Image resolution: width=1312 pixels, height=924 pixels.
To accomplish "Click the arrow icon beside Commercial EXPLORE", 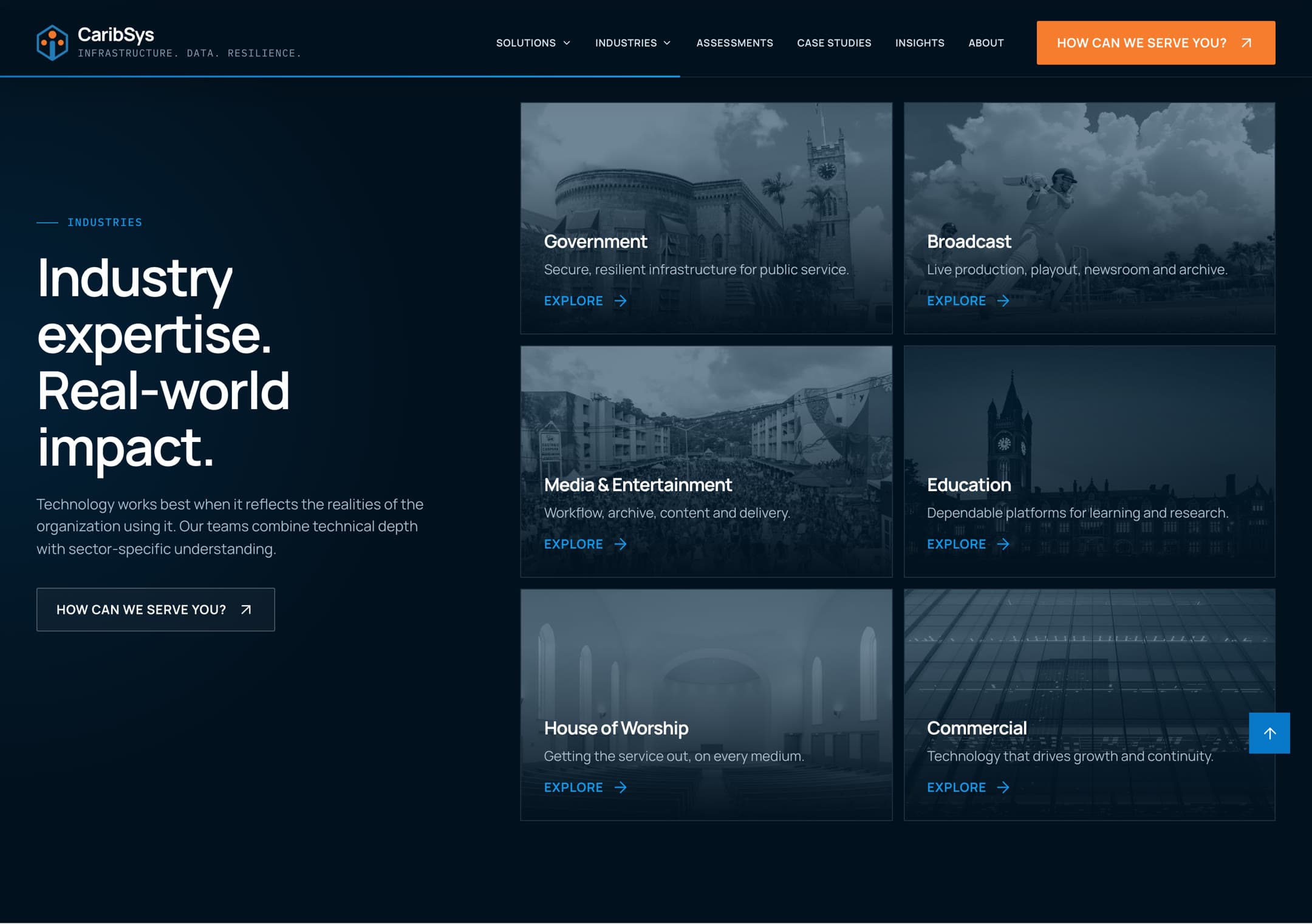I will (1003, 787).
